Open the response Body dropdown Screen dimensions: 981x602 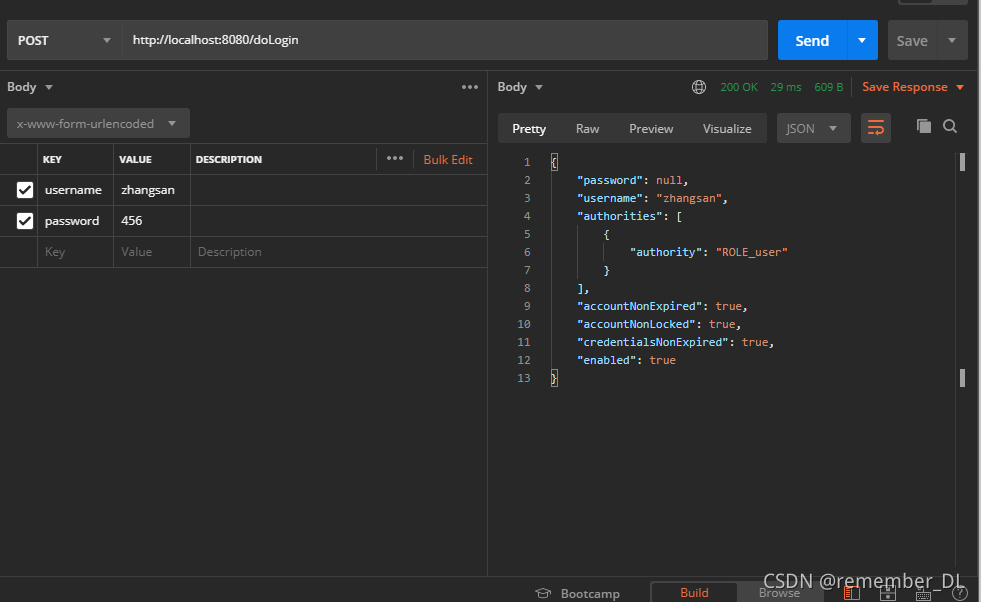pyautogui.click(x=520, y=87)
